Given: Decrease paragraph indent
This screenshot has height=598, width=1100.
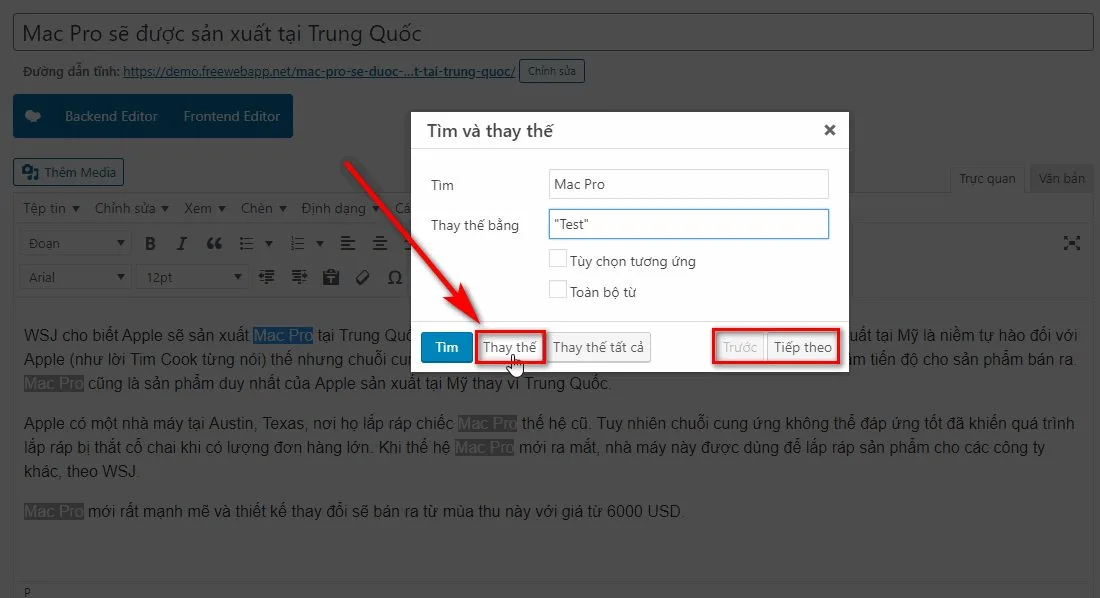Looking at the screenshot, I should pos(267,277).
